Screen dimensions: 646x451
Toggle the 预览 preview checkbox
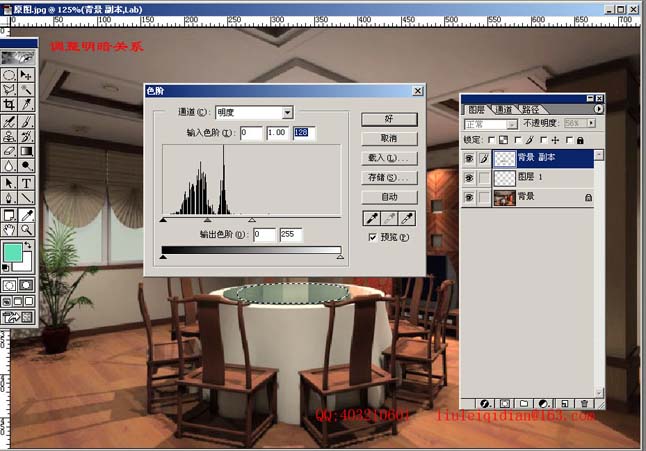pos(372,237)
